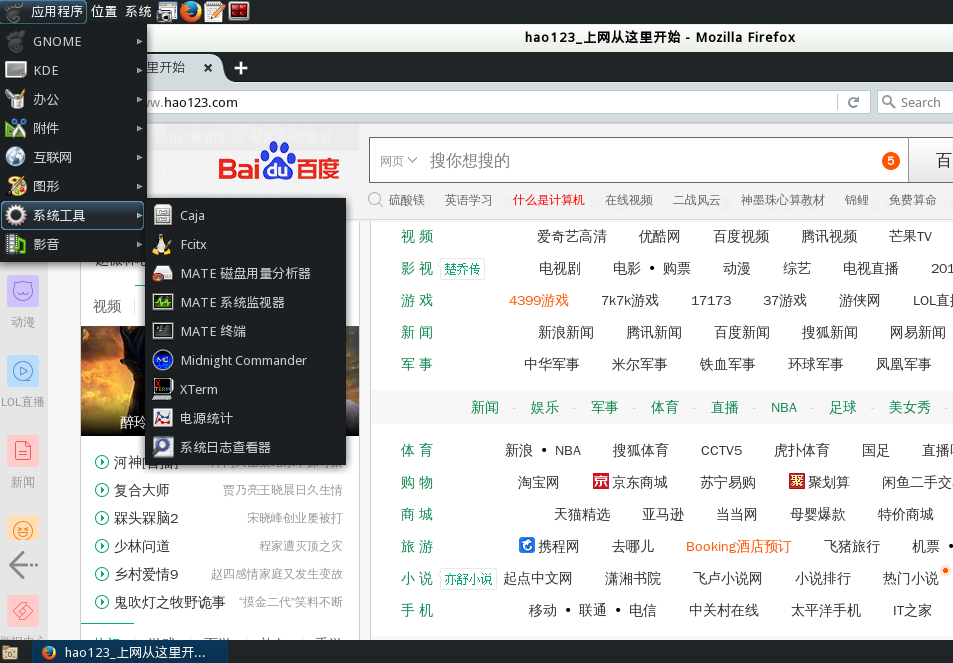The height and width of the screenshot is (663, 953).
Task: Open the 4399游戏 link
Action: tap(538, 300)
